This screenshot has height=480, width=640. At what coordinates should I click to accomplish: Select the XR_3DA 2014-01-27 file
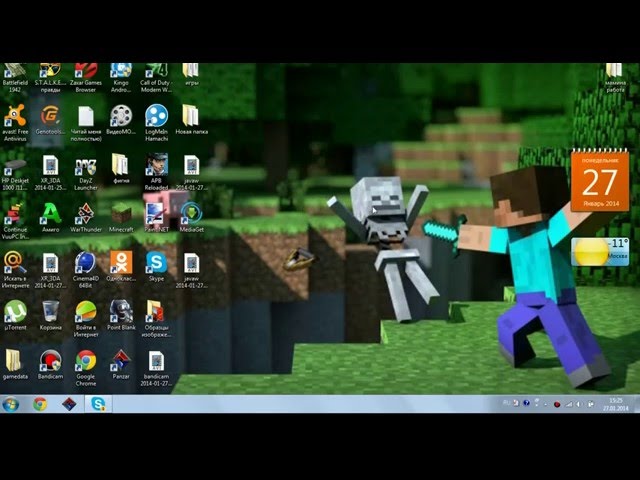tap(50, 269)
